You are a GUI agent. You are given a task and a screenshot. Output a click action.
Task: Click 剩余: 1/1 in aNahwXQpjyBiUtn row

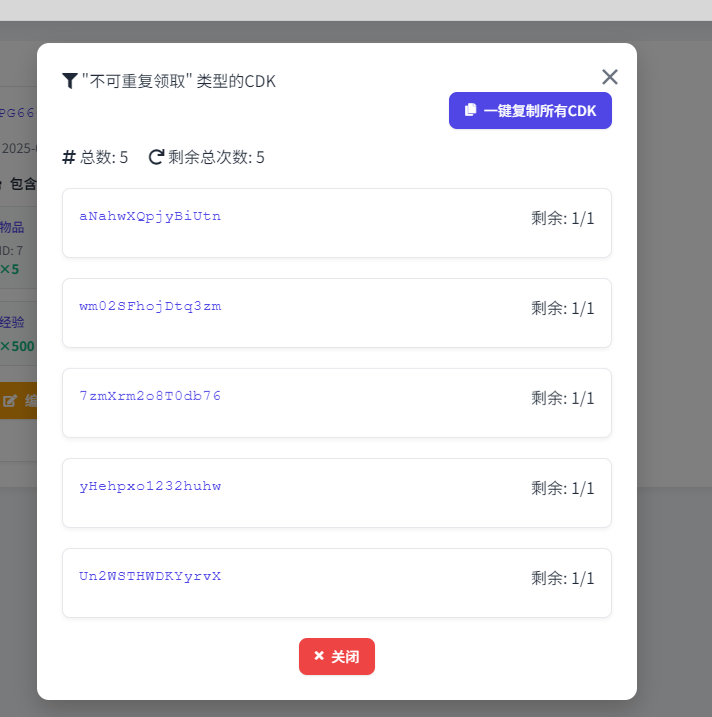[x=562, y=219]
